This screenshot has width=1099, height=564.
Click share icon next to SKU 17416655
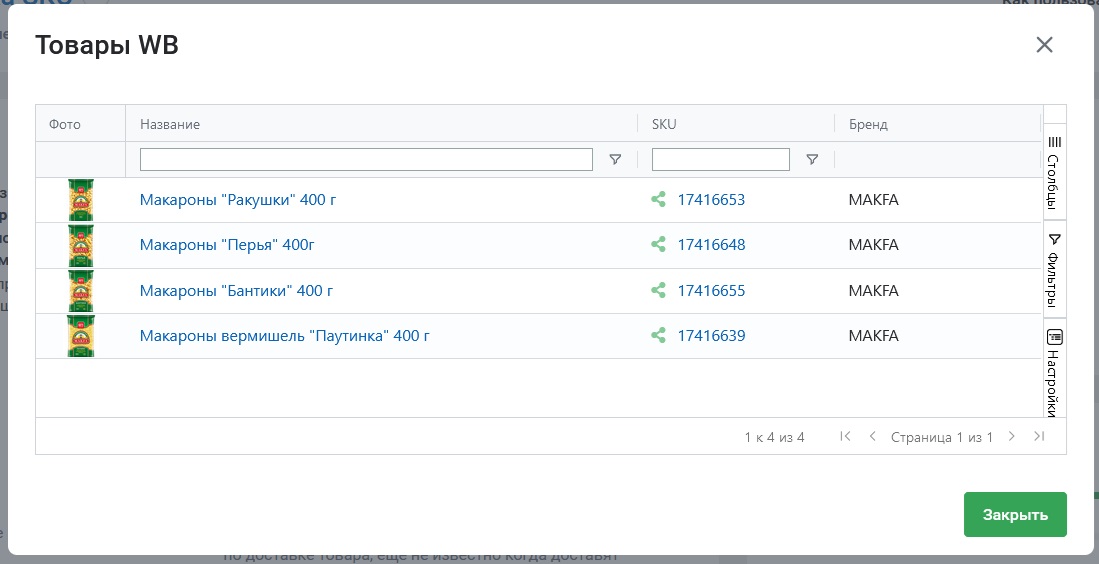tap(658, 290)
